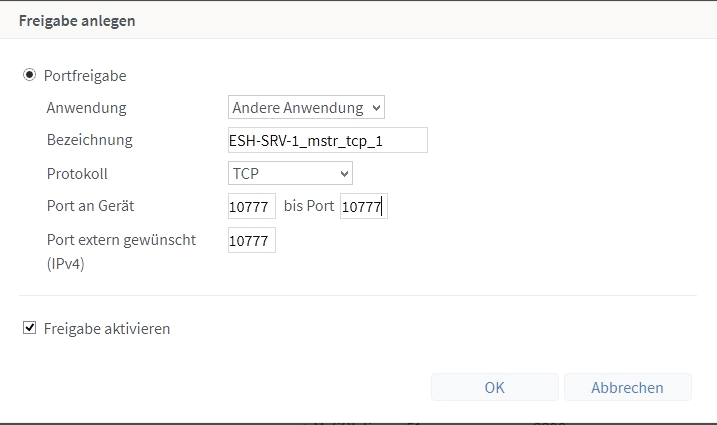The image size is (717, 425).
Task: Select the Portfreigabe radio button
Action: (29, 75)
